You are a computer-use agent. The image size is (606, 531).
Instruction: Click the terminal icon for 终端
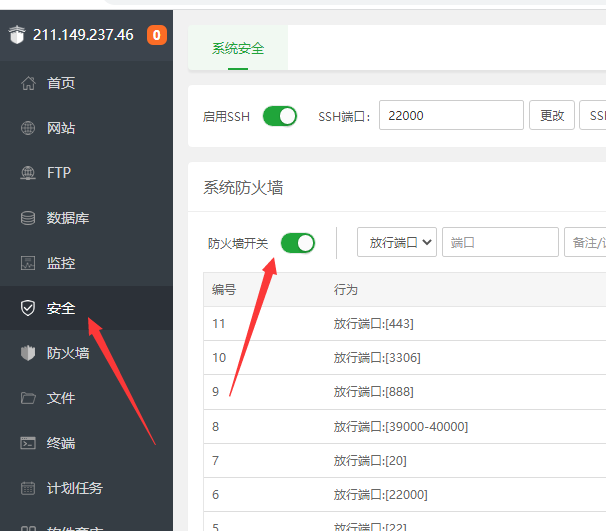pyautogui.click(x=28, y=443)
